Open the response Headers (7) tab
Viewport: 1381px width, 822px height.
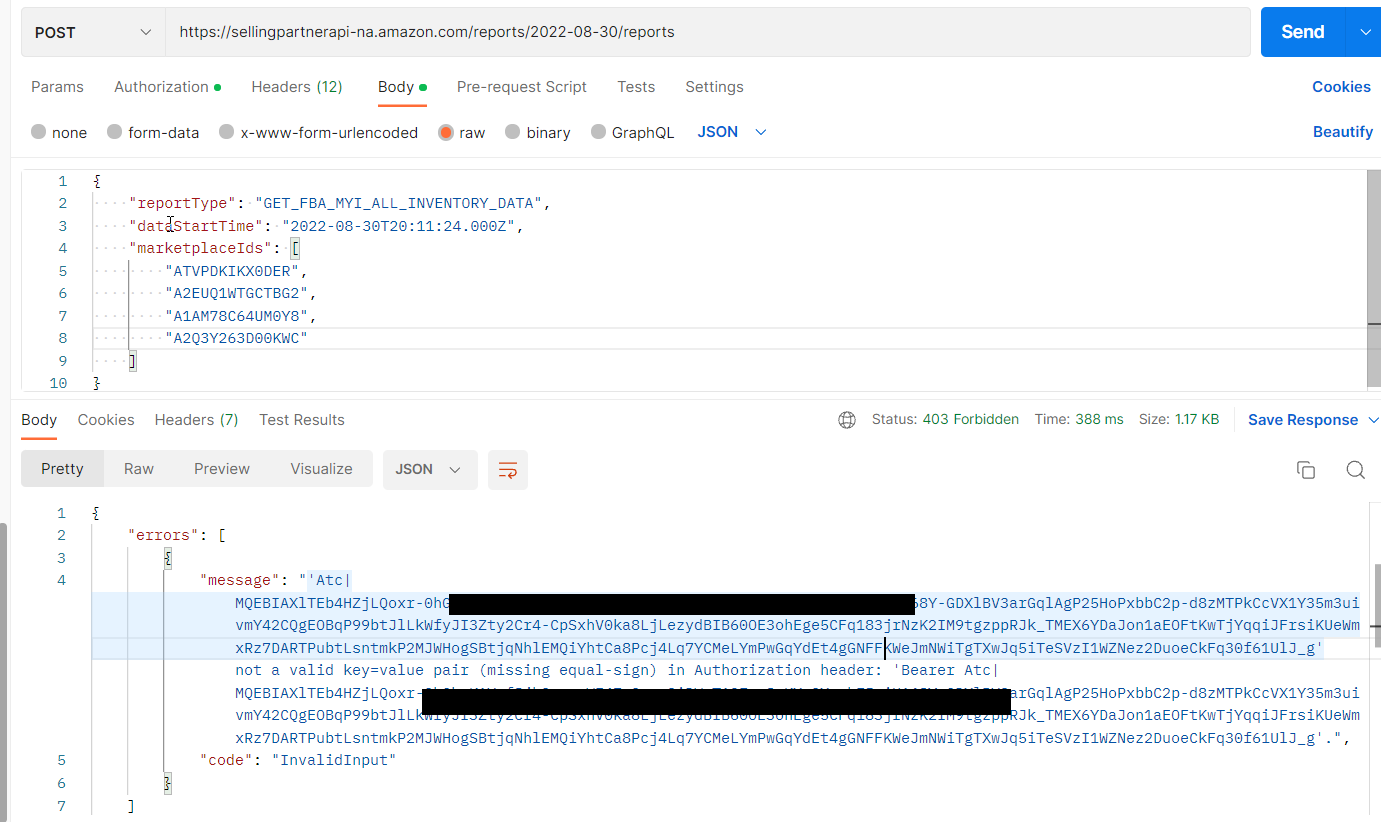196,420
